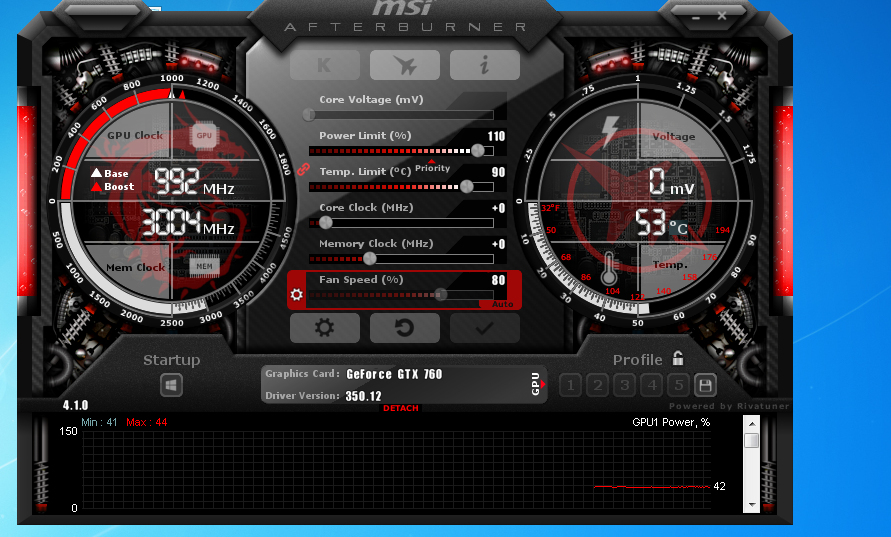The width and height of the screenshot is (891, 537).
Task: Click the Priority triangle marker
Action: 431,161
